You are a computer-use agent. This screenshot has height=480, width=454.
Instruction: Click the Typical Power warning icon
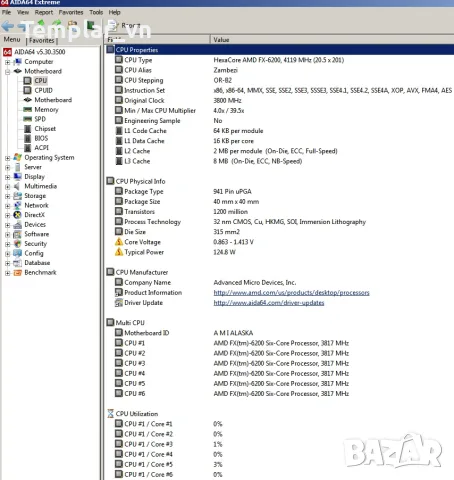(x=119, y=252)
